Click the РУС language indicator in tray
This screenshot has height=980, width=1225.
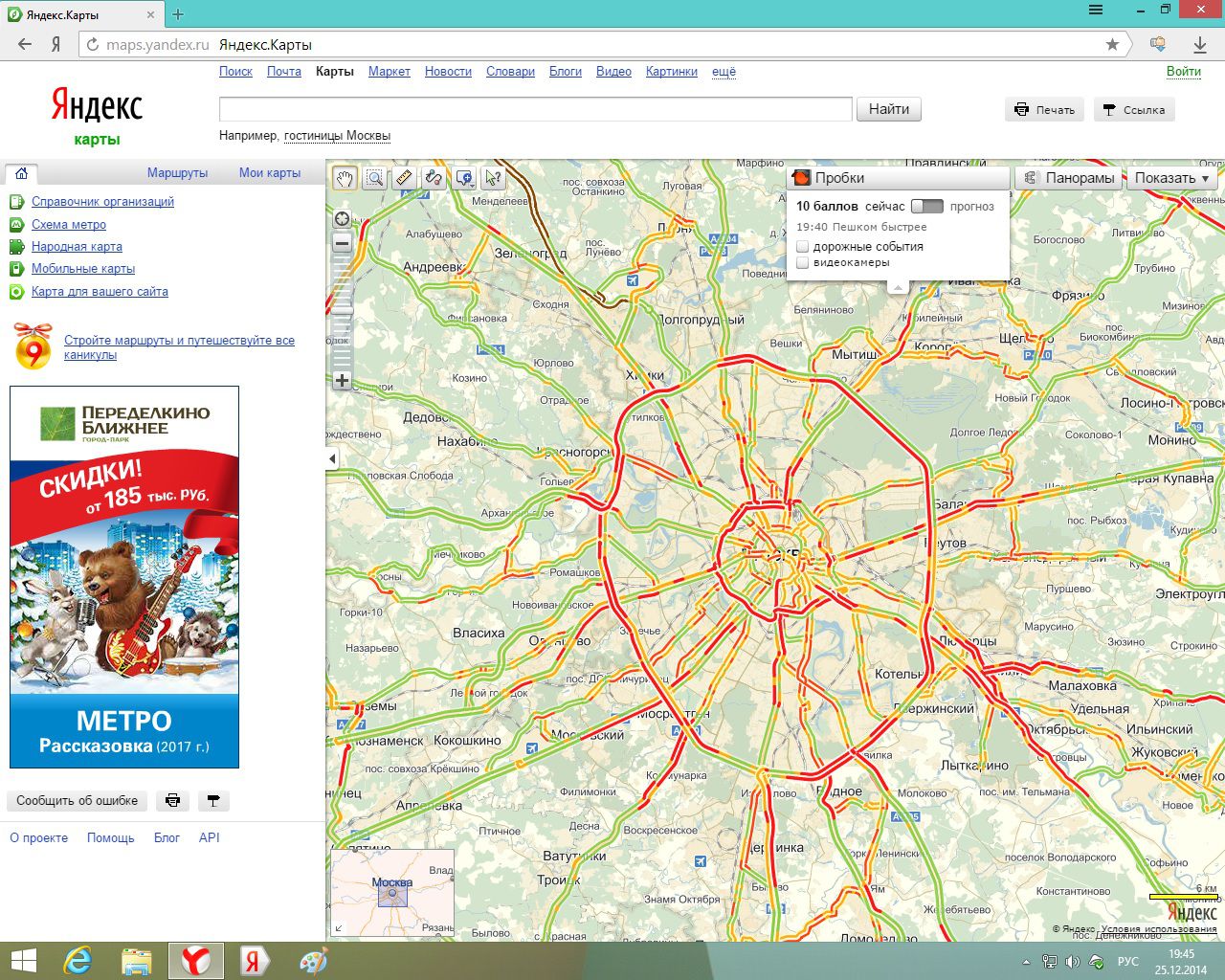(1128, 961)
